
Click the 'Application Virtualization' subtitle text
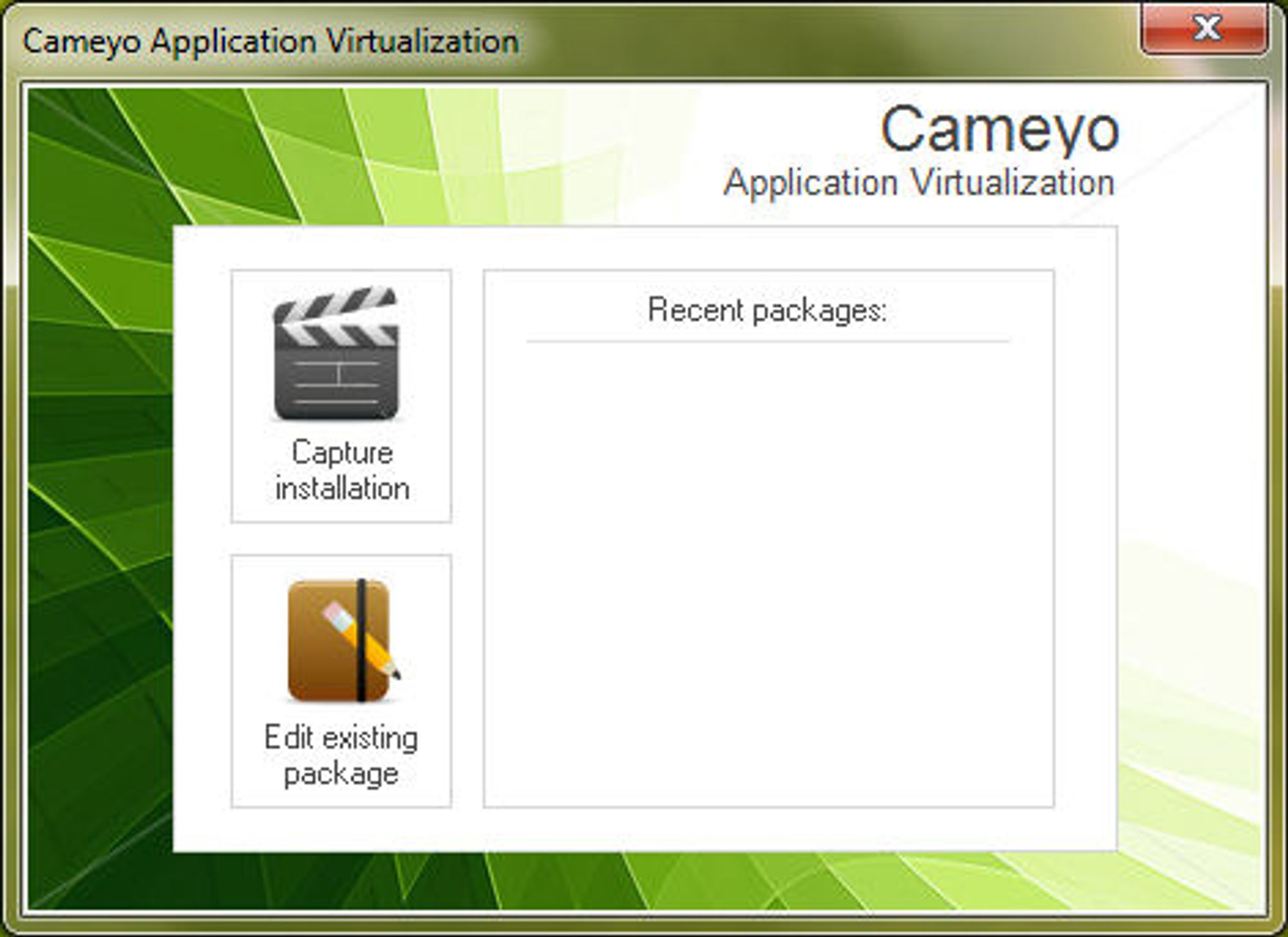(x=919, y=182)
